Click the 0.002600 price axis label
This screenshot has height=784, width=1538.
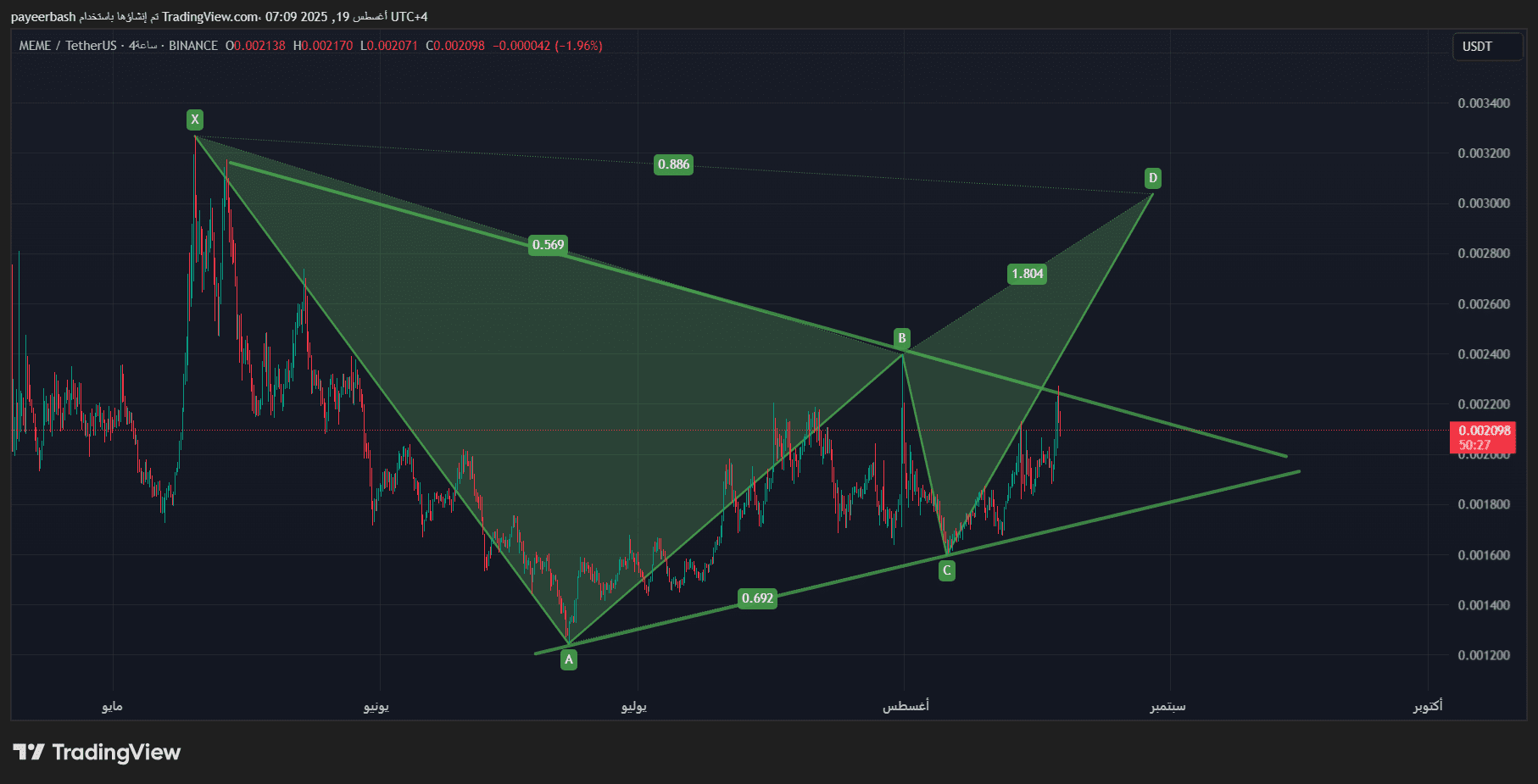point(1484,304)
